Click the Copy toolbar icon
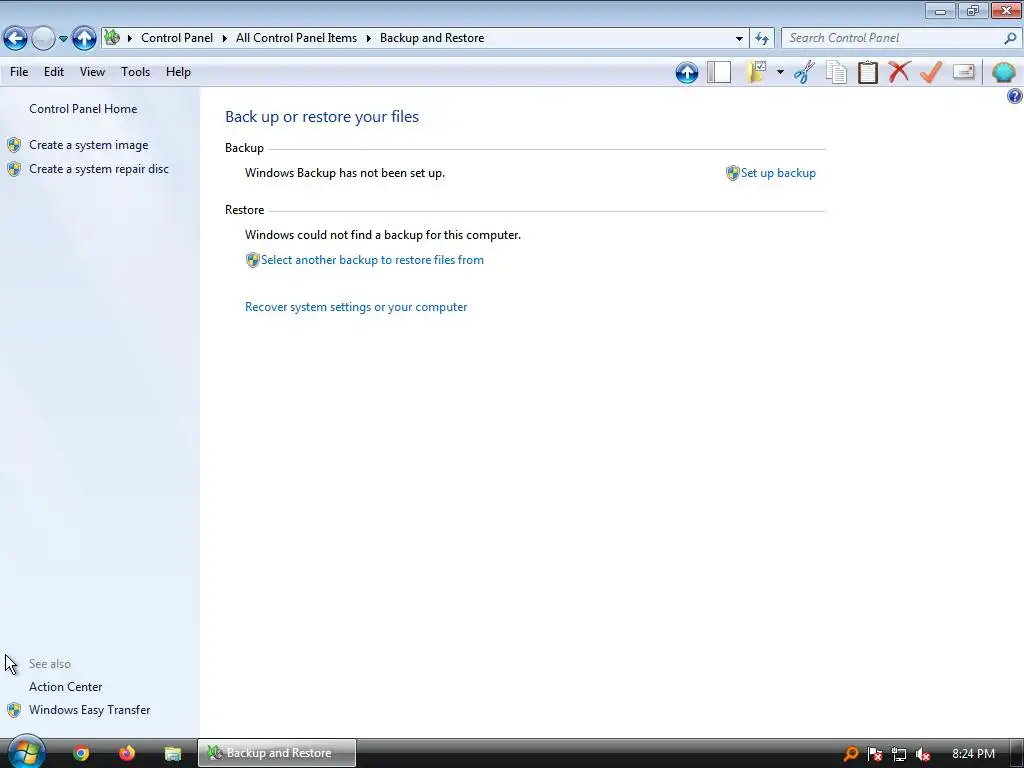 point(836,72)
